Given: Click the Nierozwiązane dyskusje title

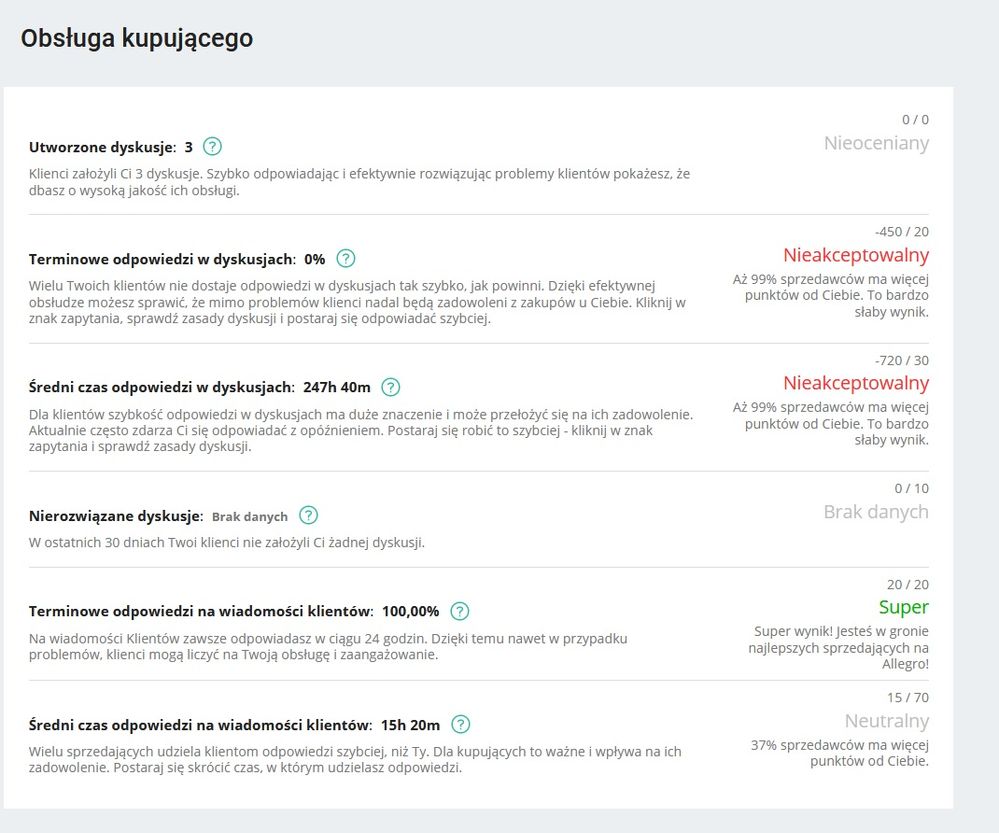Looking at the screenshot, I should point(116,516).
